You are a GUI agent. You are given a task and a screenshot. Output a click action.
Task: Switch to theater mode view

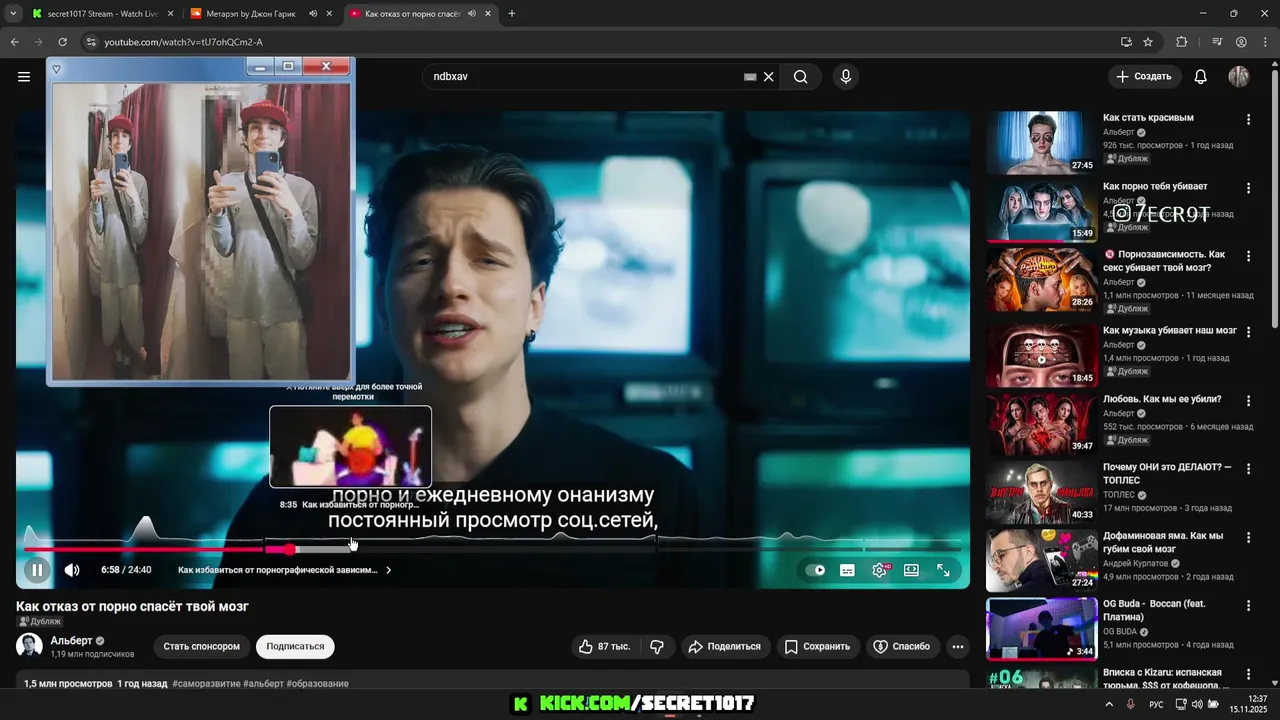pyautogui.click(x=911, y=570)
